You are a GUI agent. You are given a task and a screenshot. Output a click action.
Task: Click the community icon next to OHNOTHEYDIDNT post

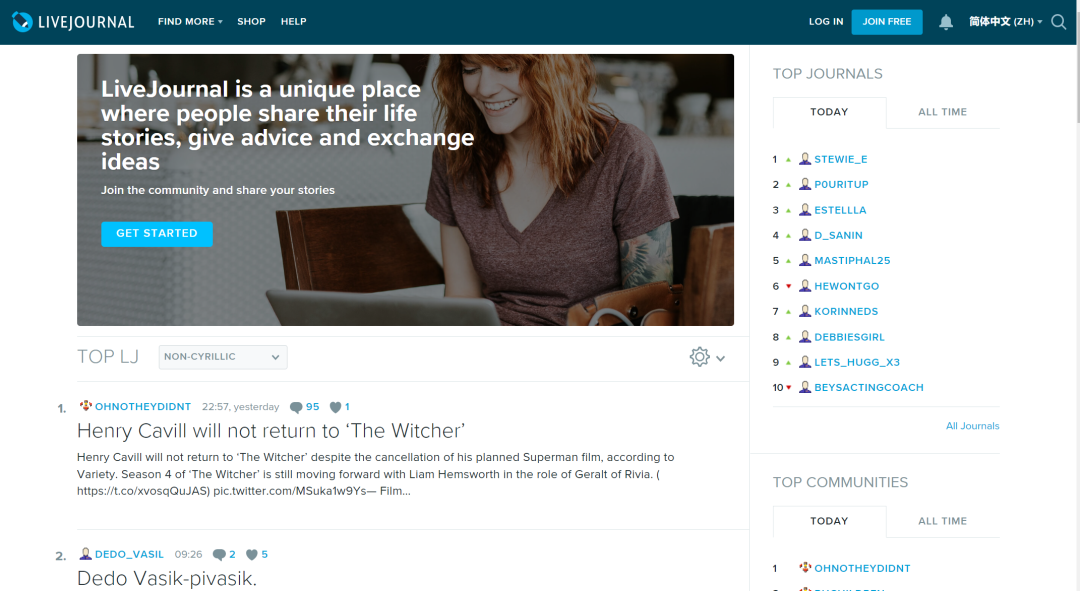click(85, 406)
